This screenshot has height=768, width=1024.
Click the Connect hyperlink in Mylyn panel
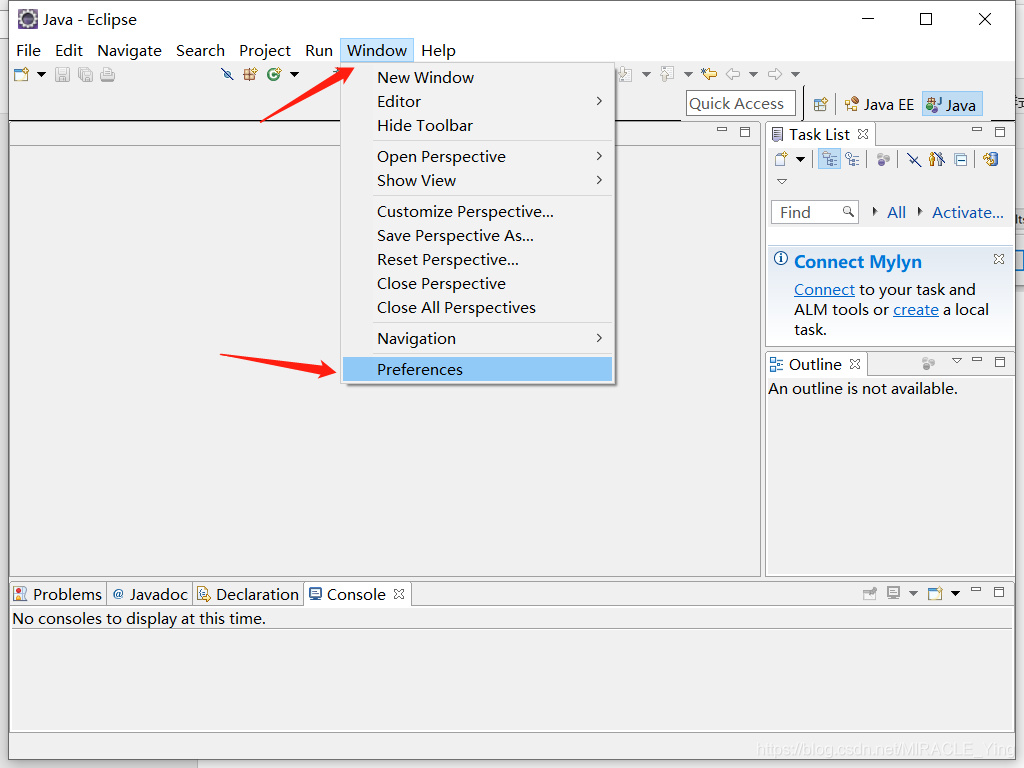(824, 289)
